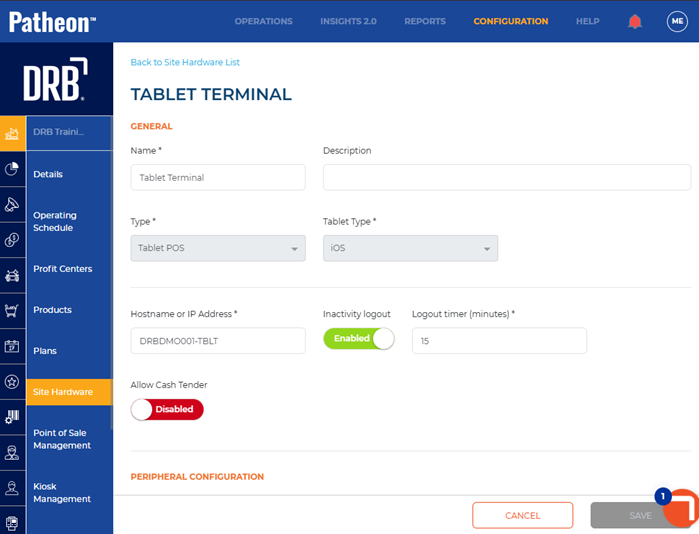Click the Logout timer minutes field
The width and height of the screenshot is (699, 534).
[x=499, y=341]
